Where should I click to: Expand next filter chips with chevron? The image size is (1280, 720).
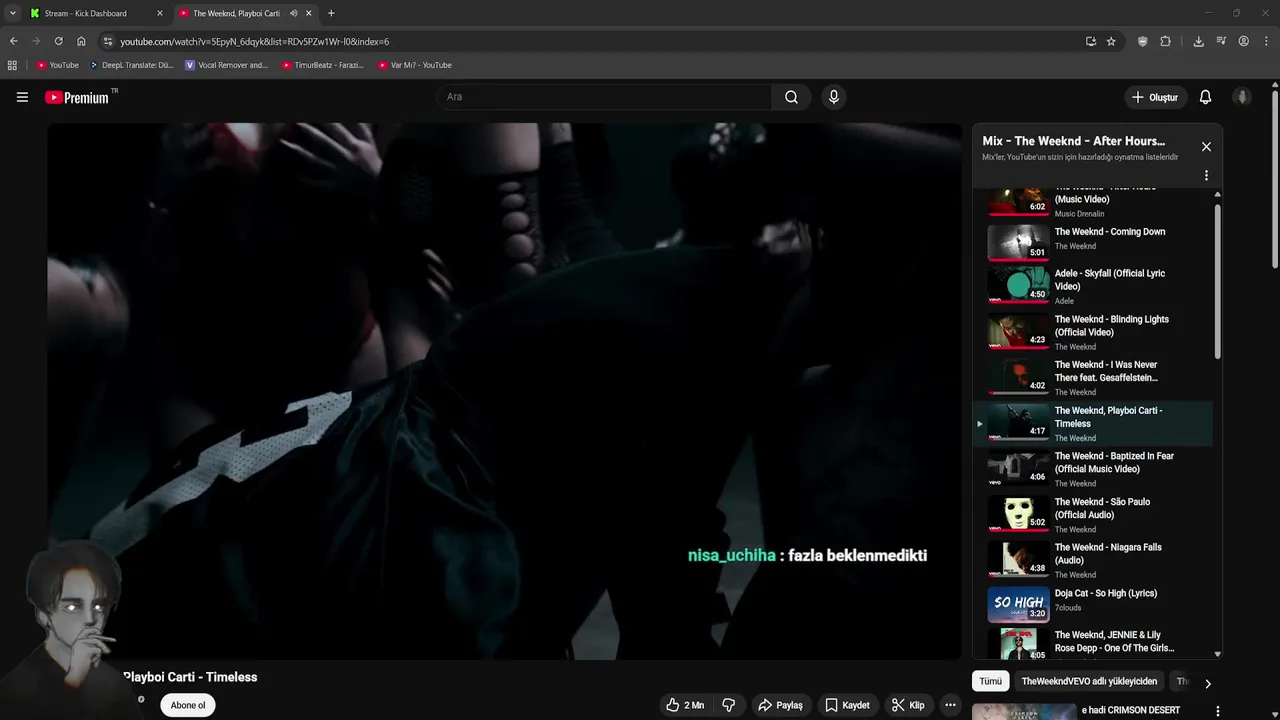[x=1207, y=683]
